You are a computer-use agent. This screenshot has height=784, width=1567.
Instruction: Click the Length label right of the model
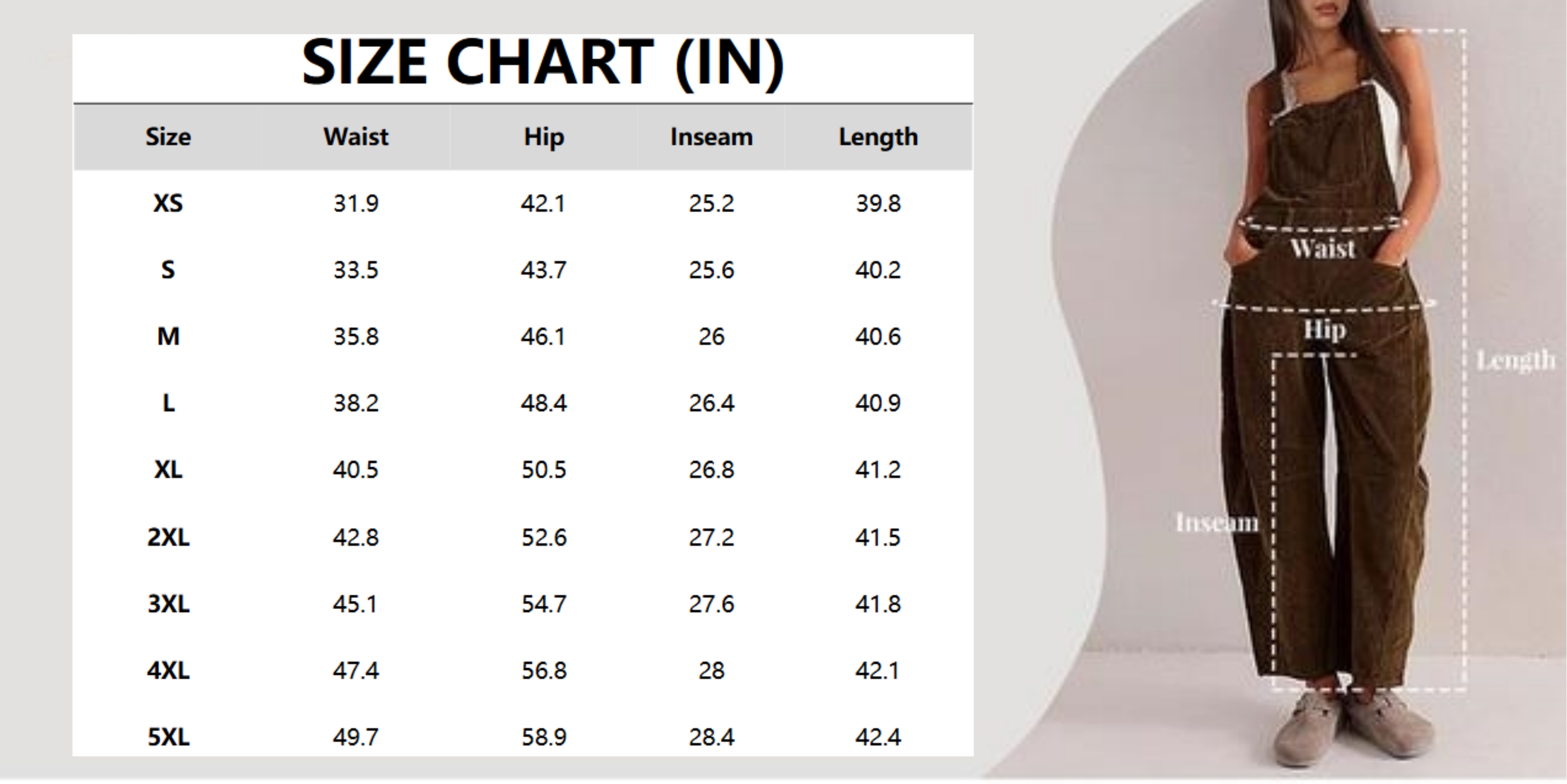pyautogui.click(x=1515, y=360)
